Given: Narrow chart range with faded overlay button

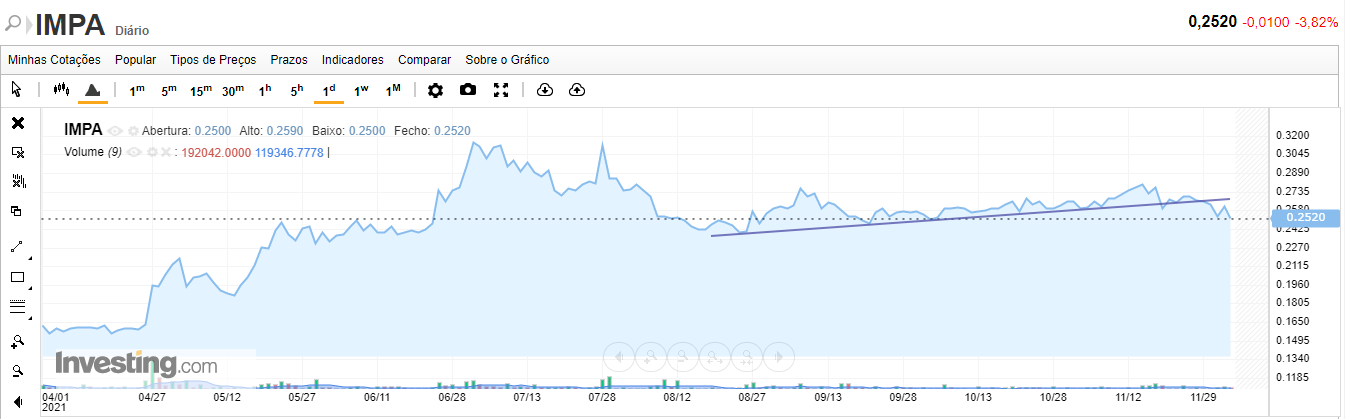Looking at the screenshot, I should [x=746, y=355].
